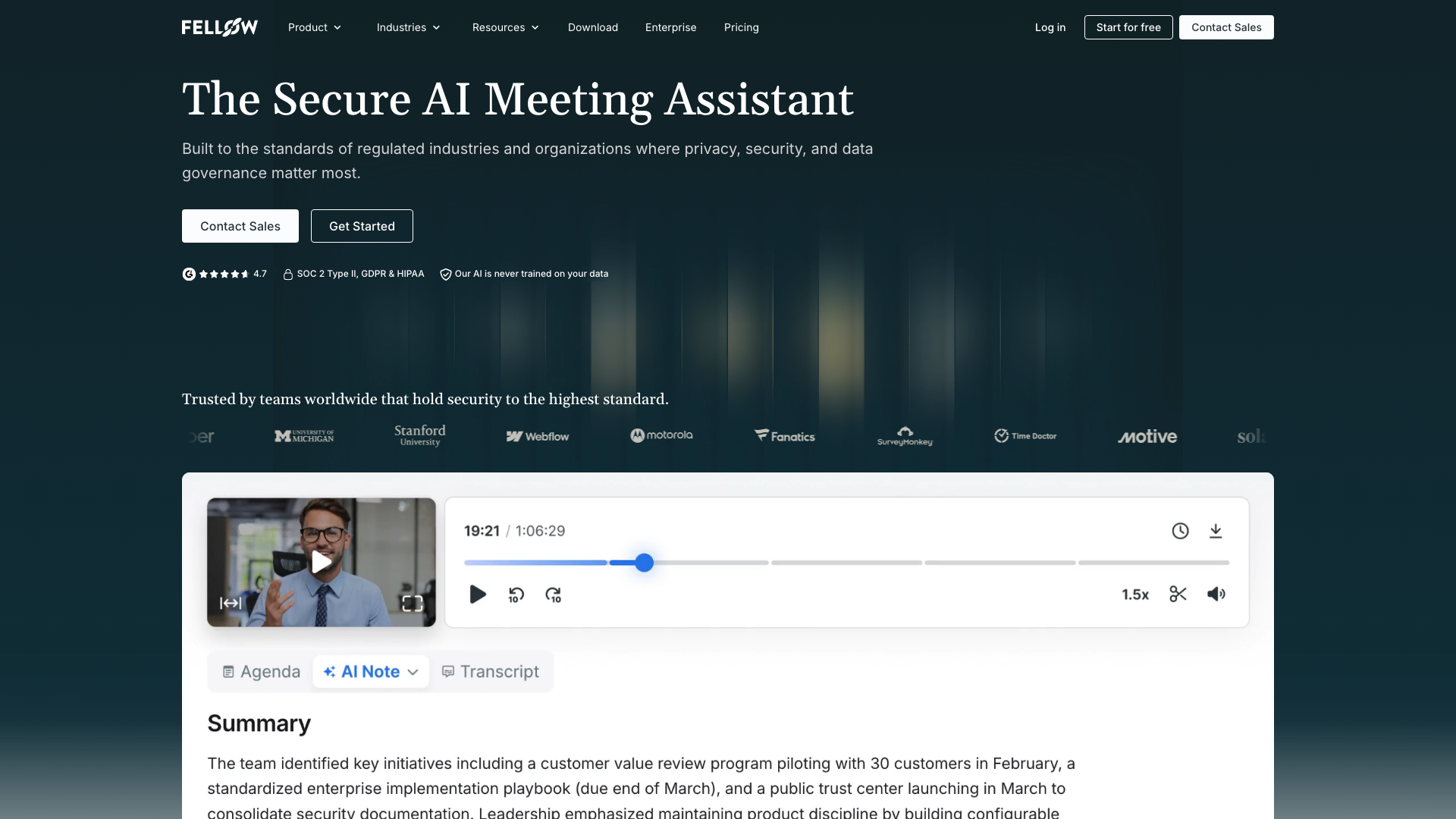This screenshot has width=1456, height=819.
Task: Change the 1.5x playback speed
Action: click(1135, 595)
